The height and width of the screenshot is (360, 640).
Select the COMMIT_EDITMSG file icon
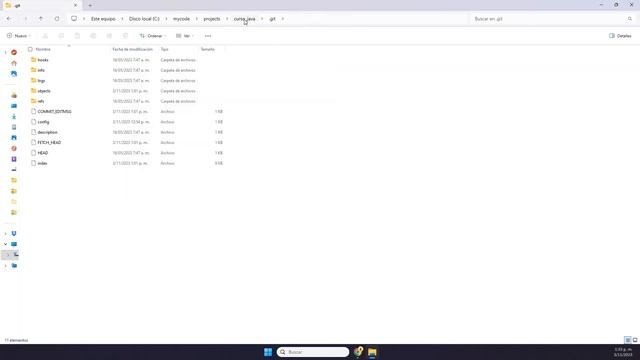pos(33,111)
